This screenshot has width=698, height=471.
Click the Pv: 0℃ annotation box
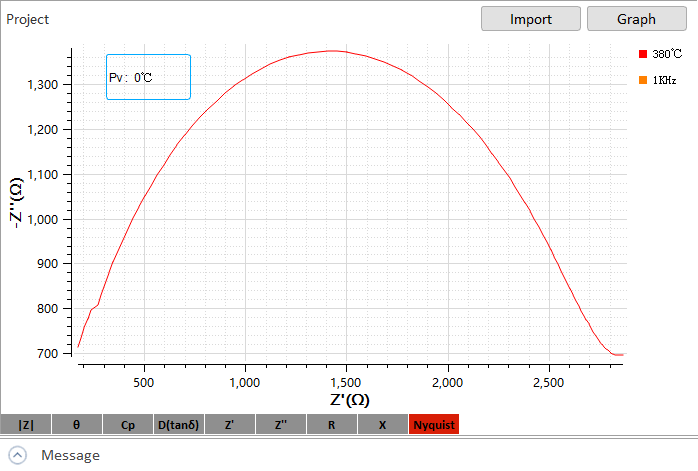click(148, 77)
